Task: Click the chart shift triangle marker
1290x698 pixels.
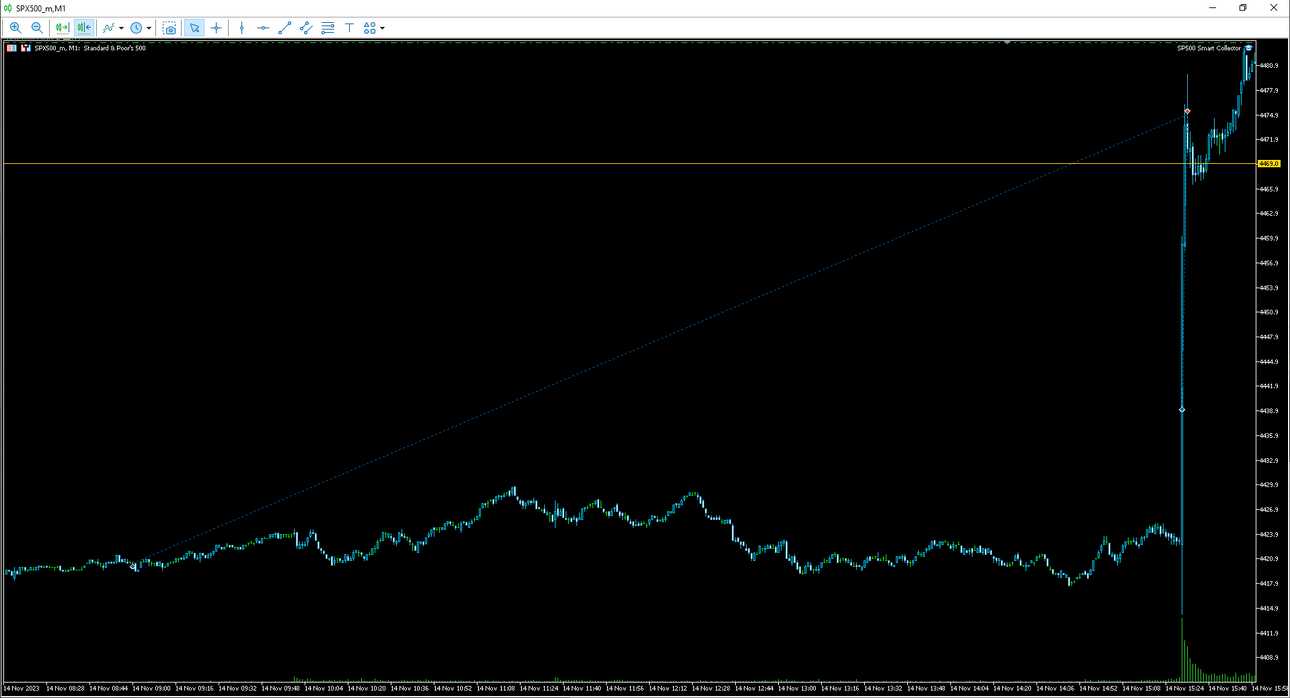Action: point(1007,43)
